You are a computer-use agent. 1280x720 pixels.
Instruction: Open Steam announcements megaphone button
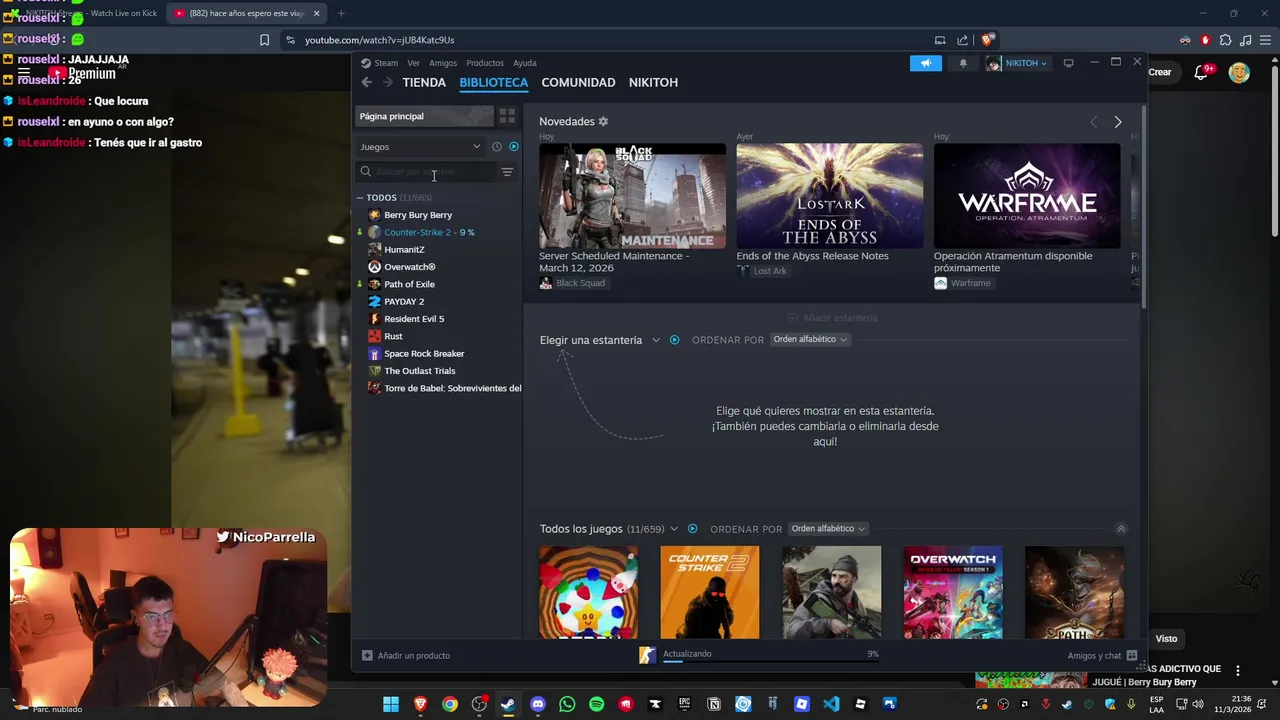tap(926, 63)
